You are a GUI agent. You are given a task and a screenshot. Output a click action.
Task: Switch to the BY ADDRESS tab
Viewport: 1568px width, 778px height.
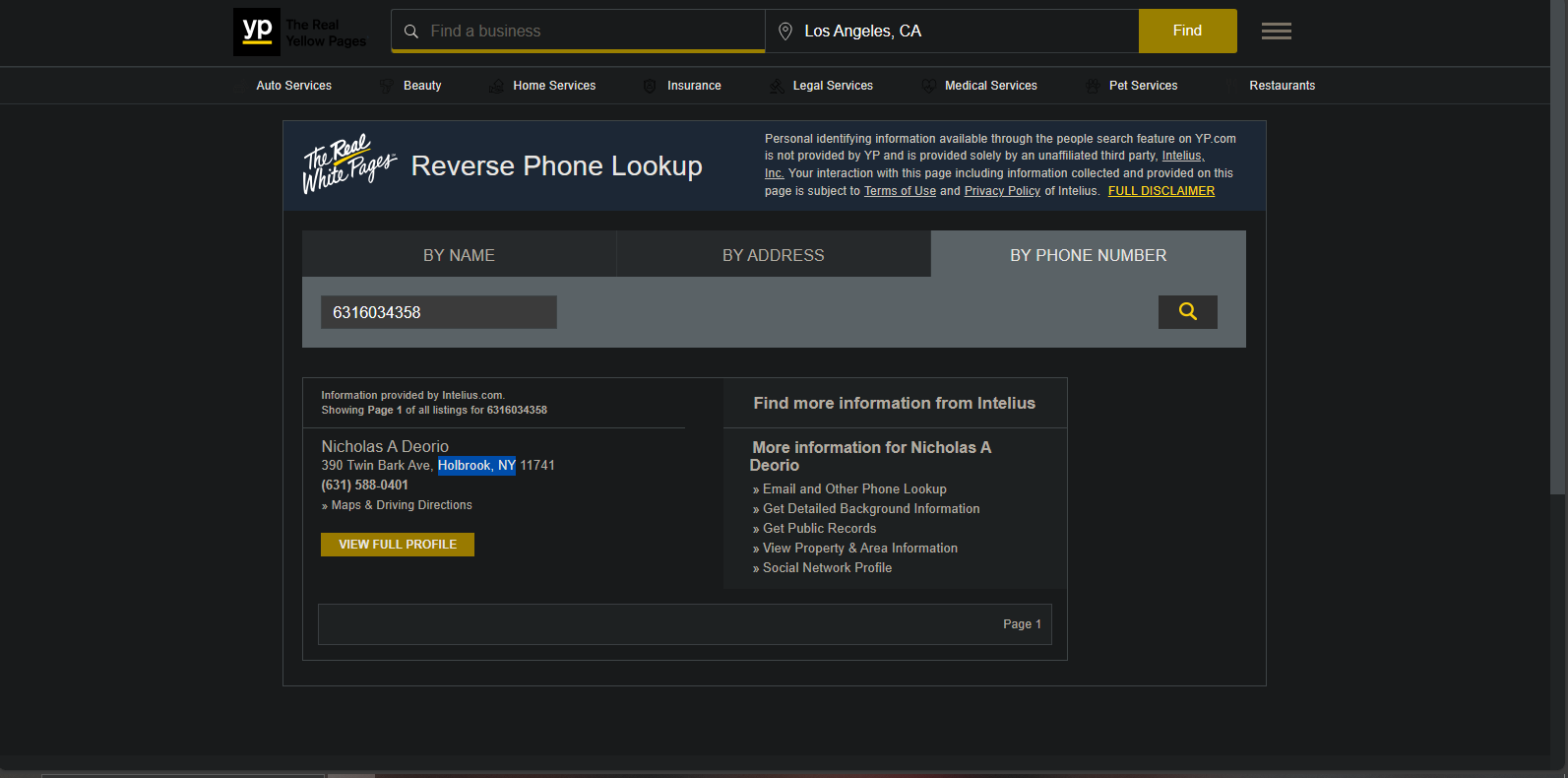pos(774,254)
